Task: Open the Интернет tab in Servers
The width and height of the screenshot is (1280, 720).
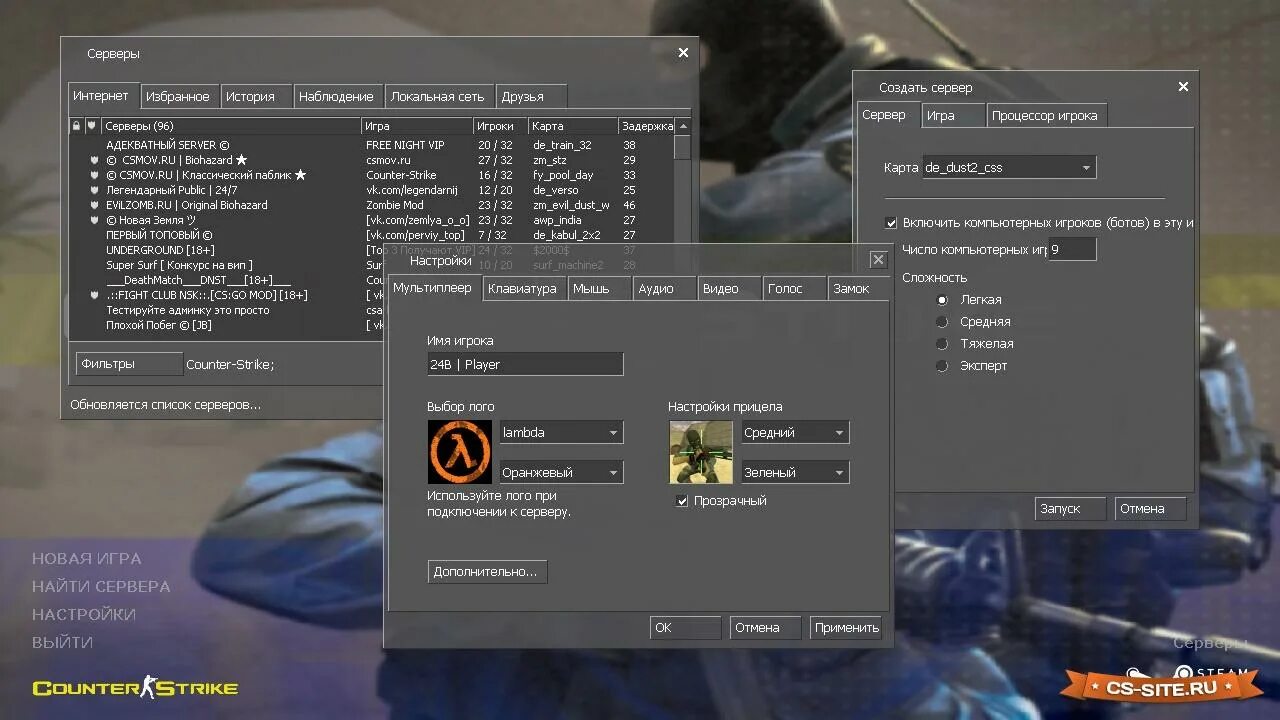Action: (102, 96)
